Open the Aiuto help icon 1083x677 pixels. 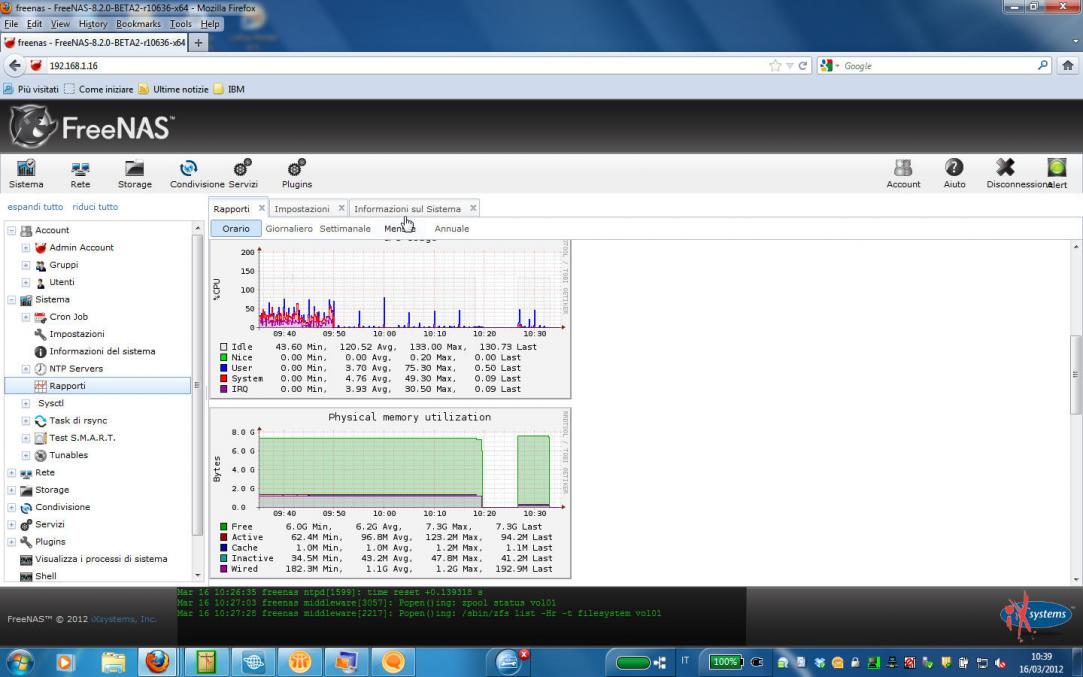coord(955,173)
